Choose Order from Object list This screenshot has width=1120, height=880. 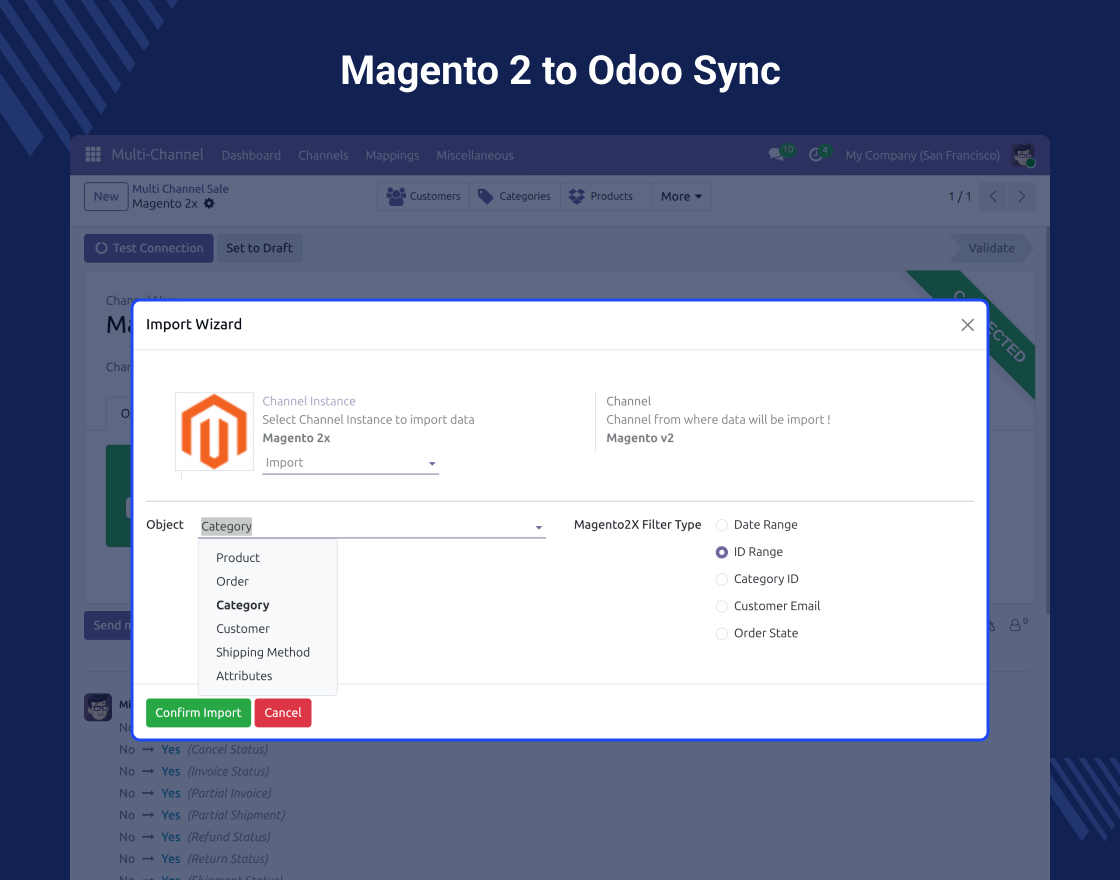[x=232, y=581]
